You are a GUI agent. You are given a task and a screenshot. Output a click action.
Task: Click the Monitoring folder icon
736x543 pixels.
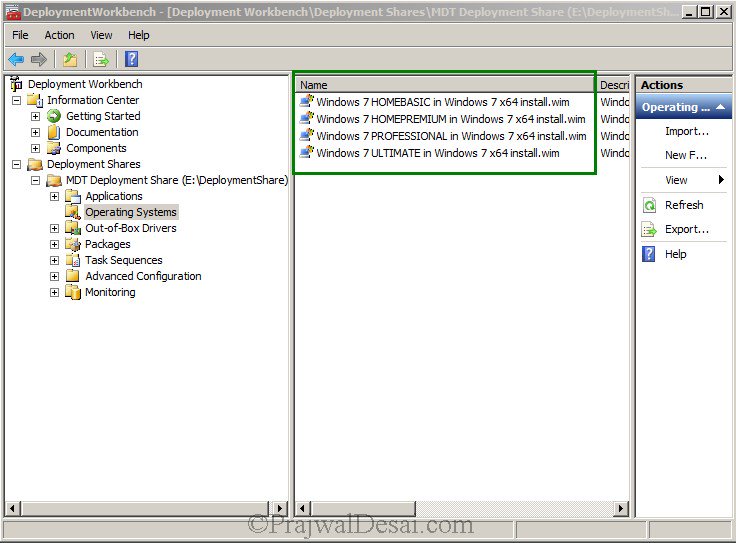coord(73,292)
